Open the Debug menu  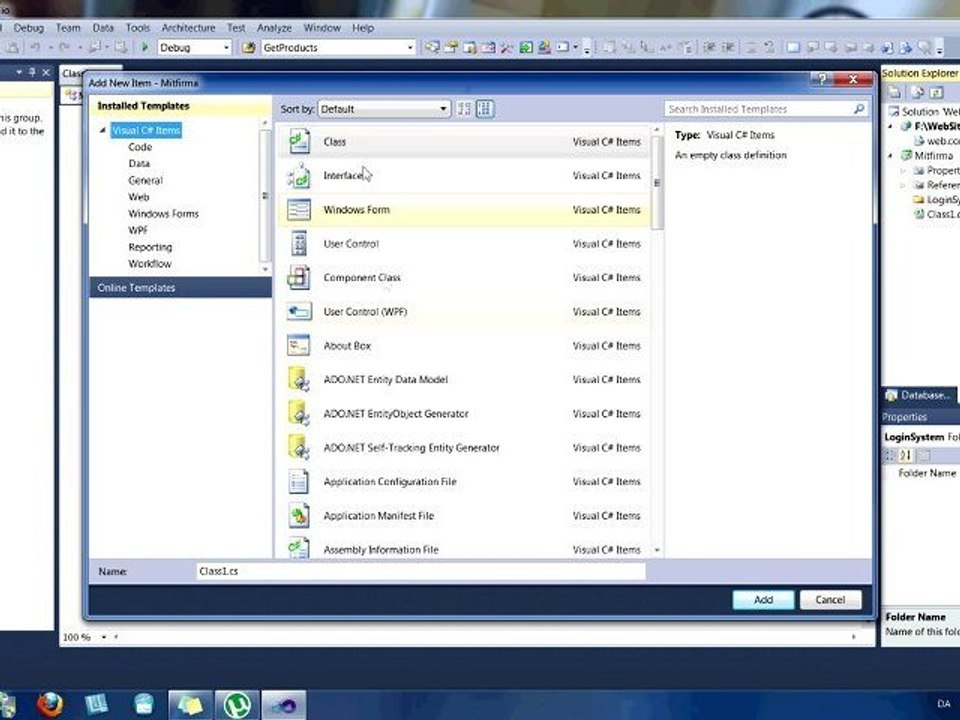coord(28,28)
